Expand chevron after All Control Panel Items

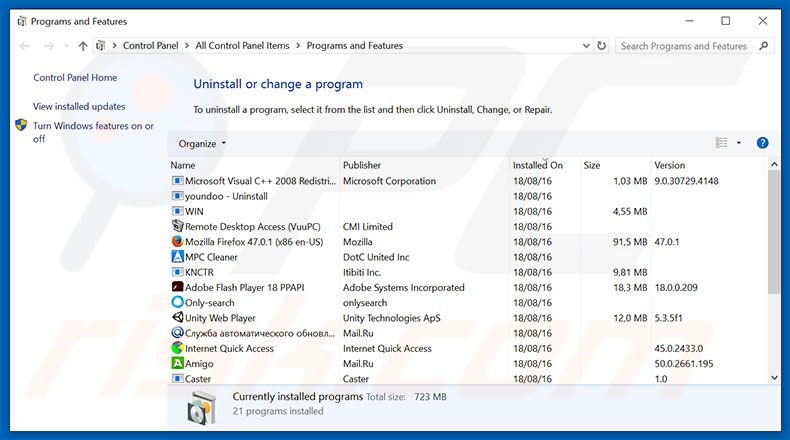(298, 45)
